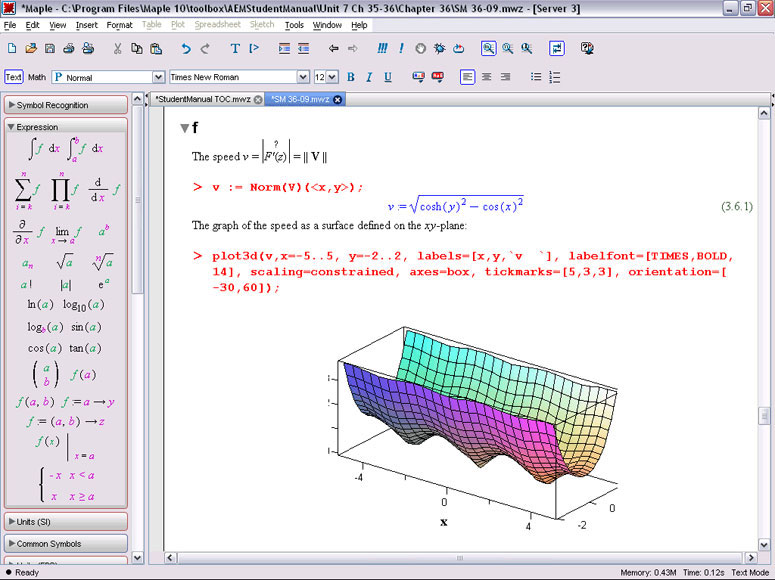Open the Tools menu

pos(294,24)
